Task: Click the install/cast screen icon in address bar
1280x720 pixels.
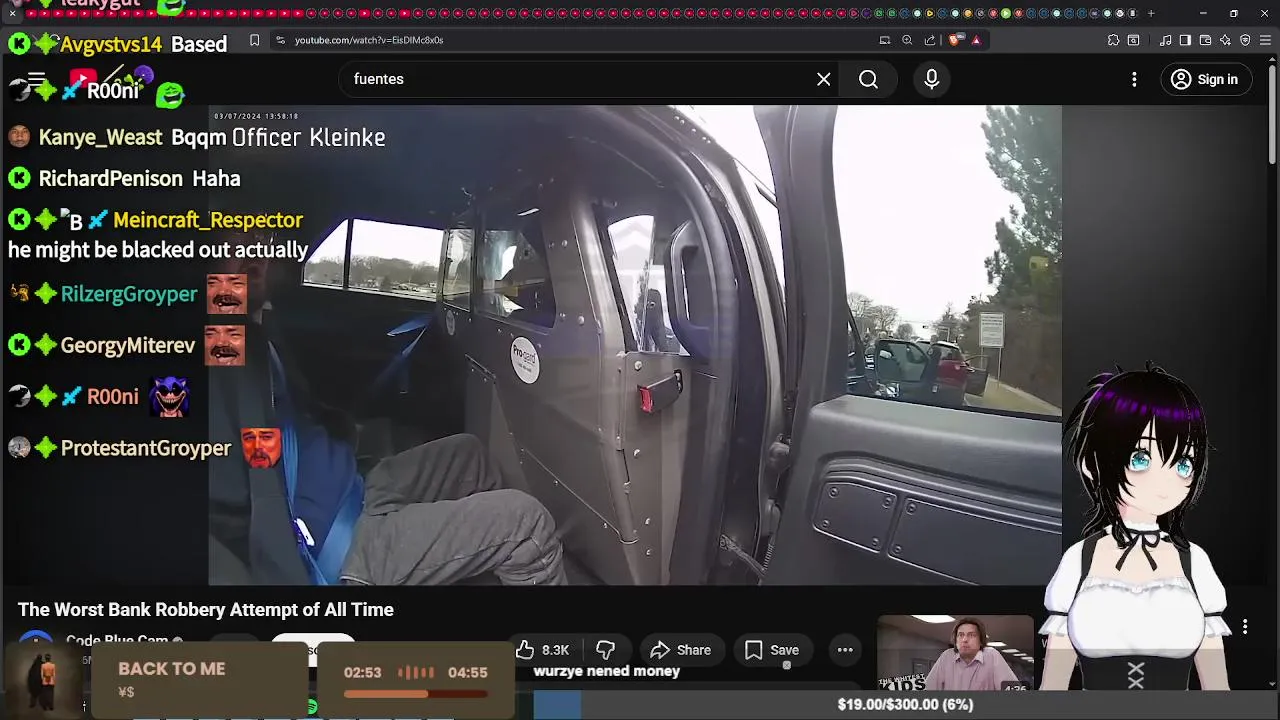Action: pyautogui.click(x=884, y=40)
